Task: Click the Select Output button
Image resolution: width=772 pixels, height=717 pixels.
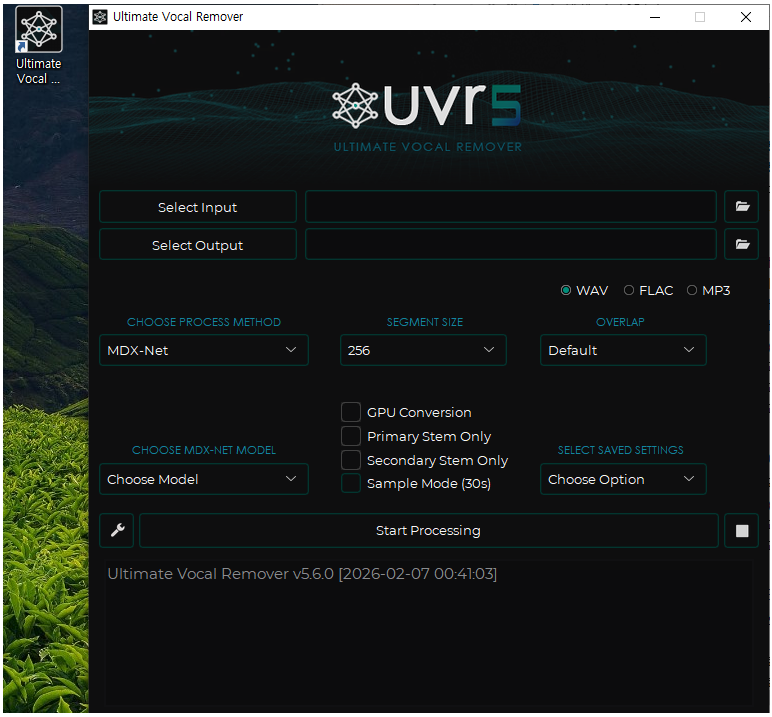Action: (198, 245)
